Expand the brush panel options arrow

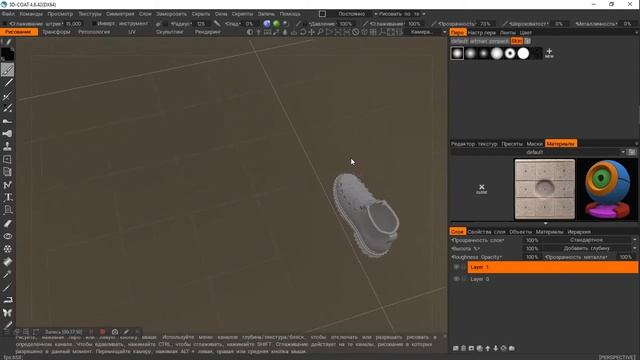(637, 32)
